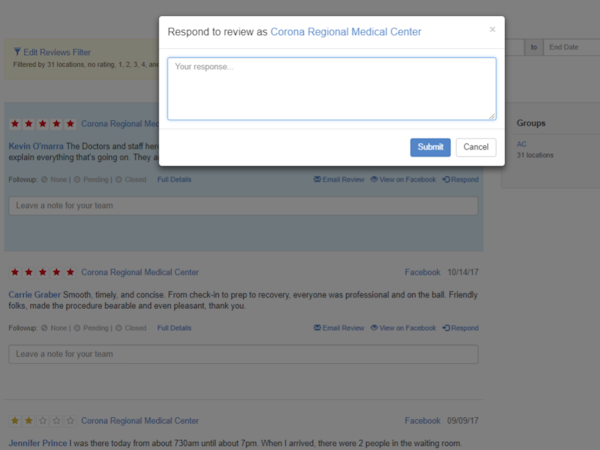
Task: Open the AC group link
Action: 521,144
